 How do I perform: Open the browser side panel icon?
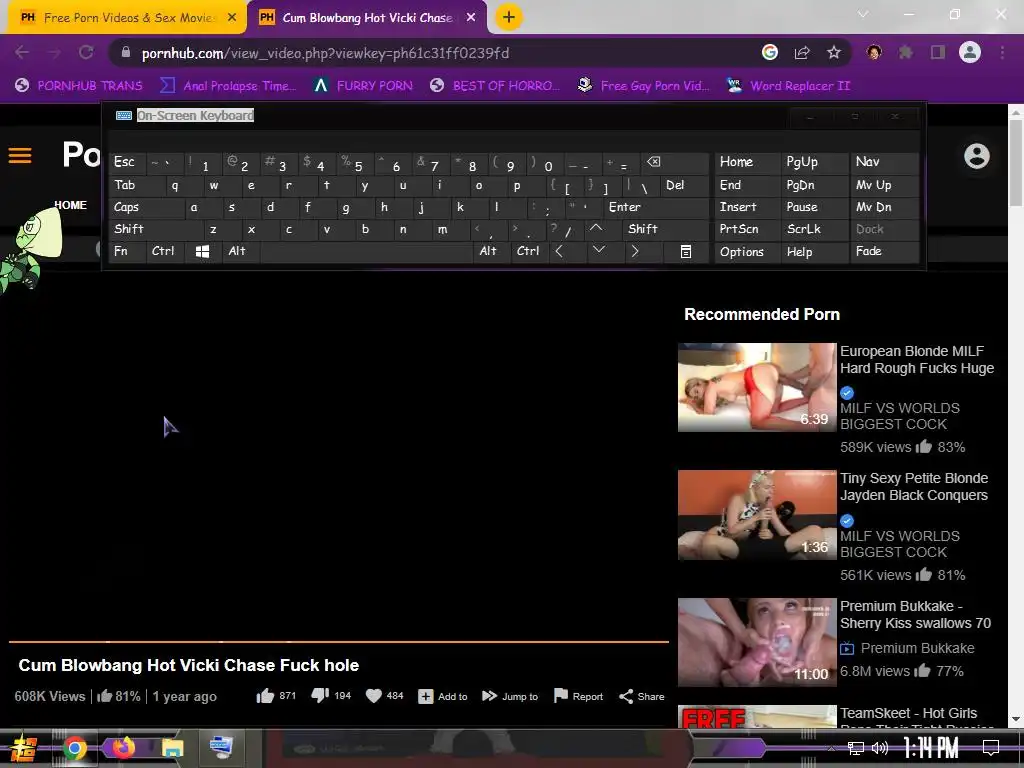pos(938,52)
